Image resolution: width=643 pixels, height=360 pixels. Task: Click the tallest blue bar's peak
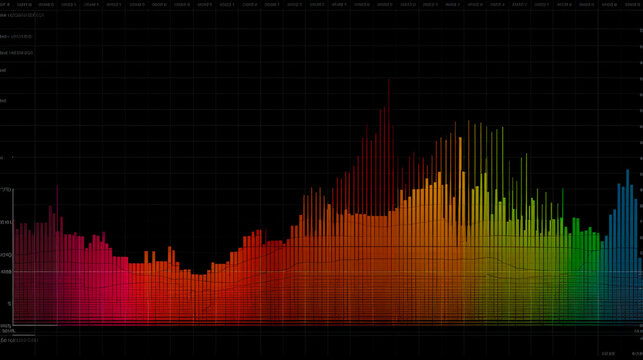(x=627, y=172)
